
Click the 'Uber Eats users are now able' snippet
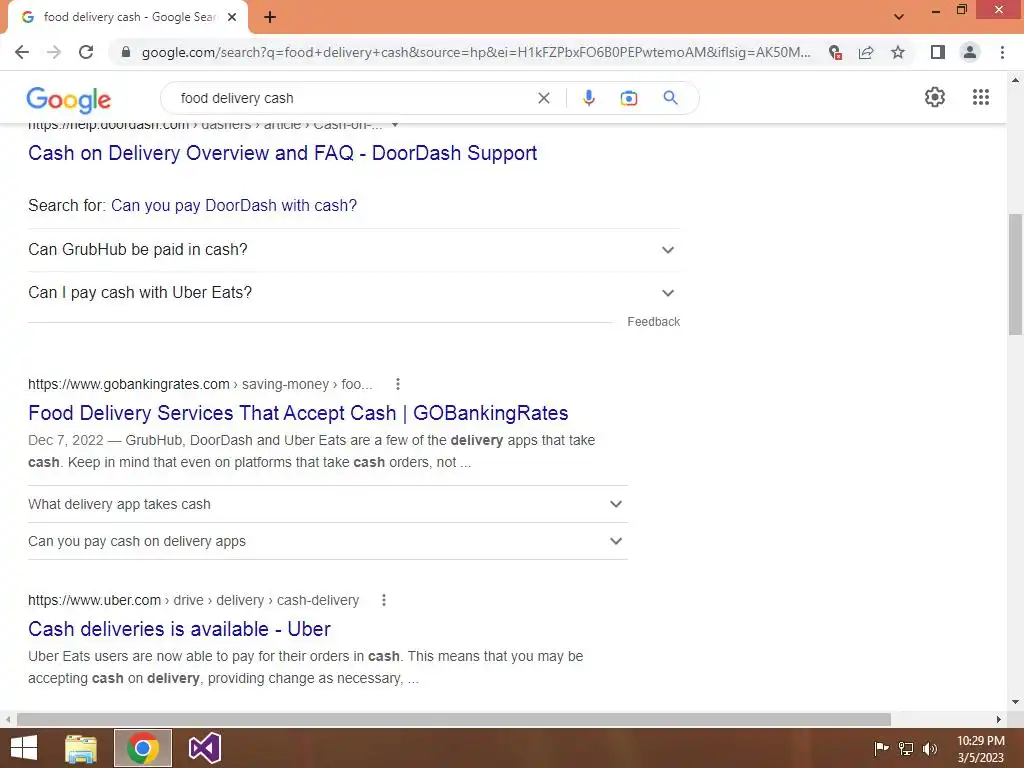point(306,667)
